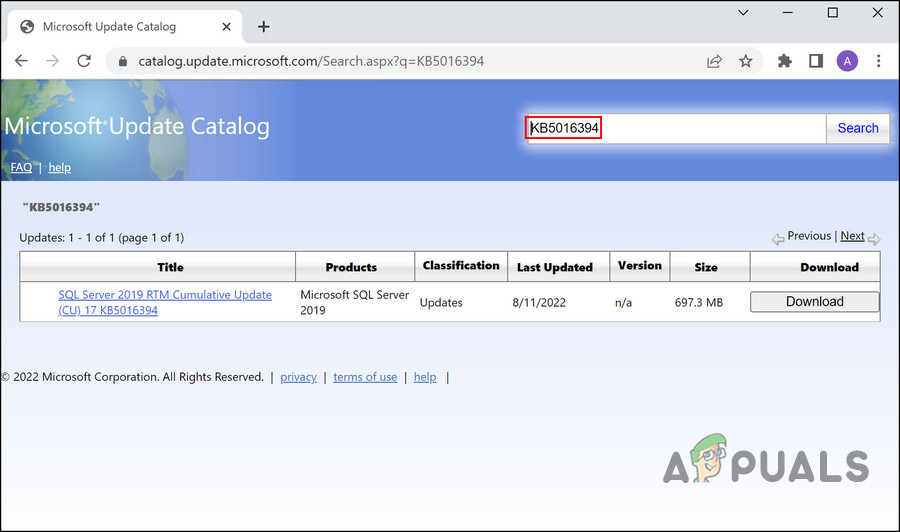Click the Microsoft Update Catalog title
Image resolution: width=900 pixels, height=532 pixels.
click(x=137, y=126)
